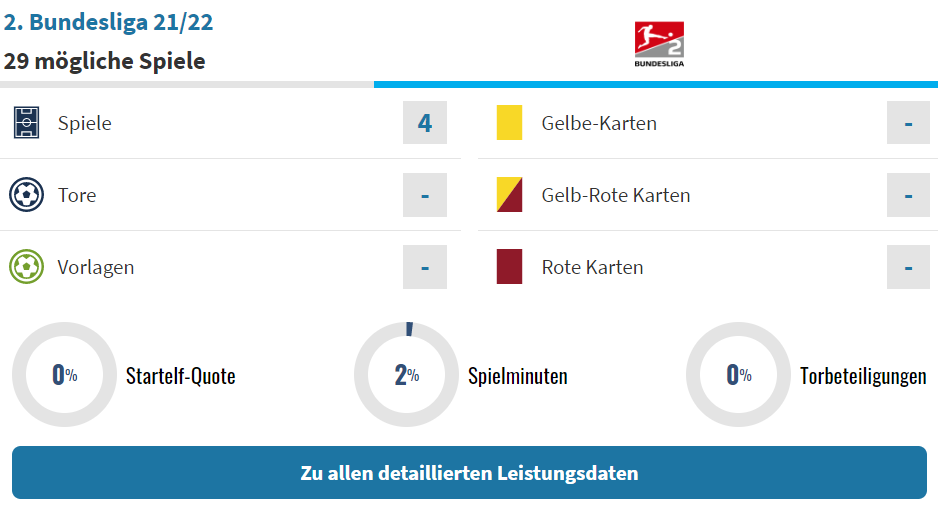Select the Spiele count value 4

click(425, 123)
